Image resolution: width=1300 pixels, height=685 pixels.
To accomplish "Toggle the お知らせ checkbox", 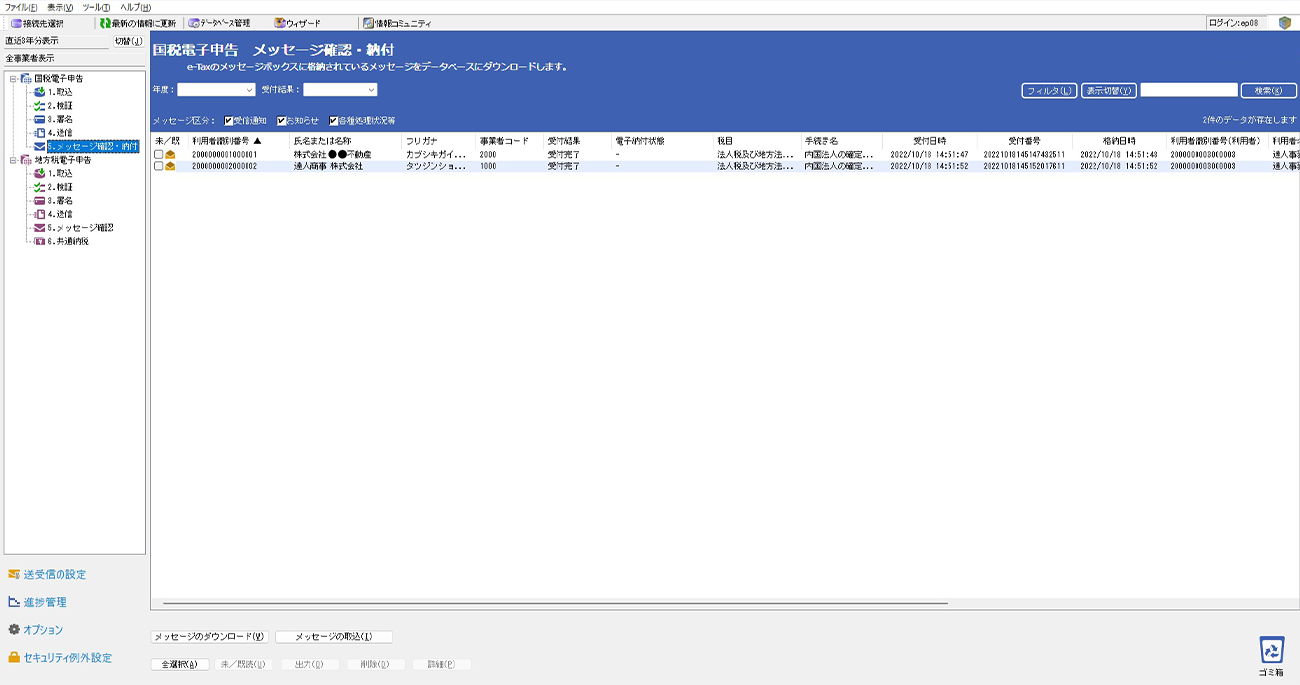I will click(x=282, y=120).
